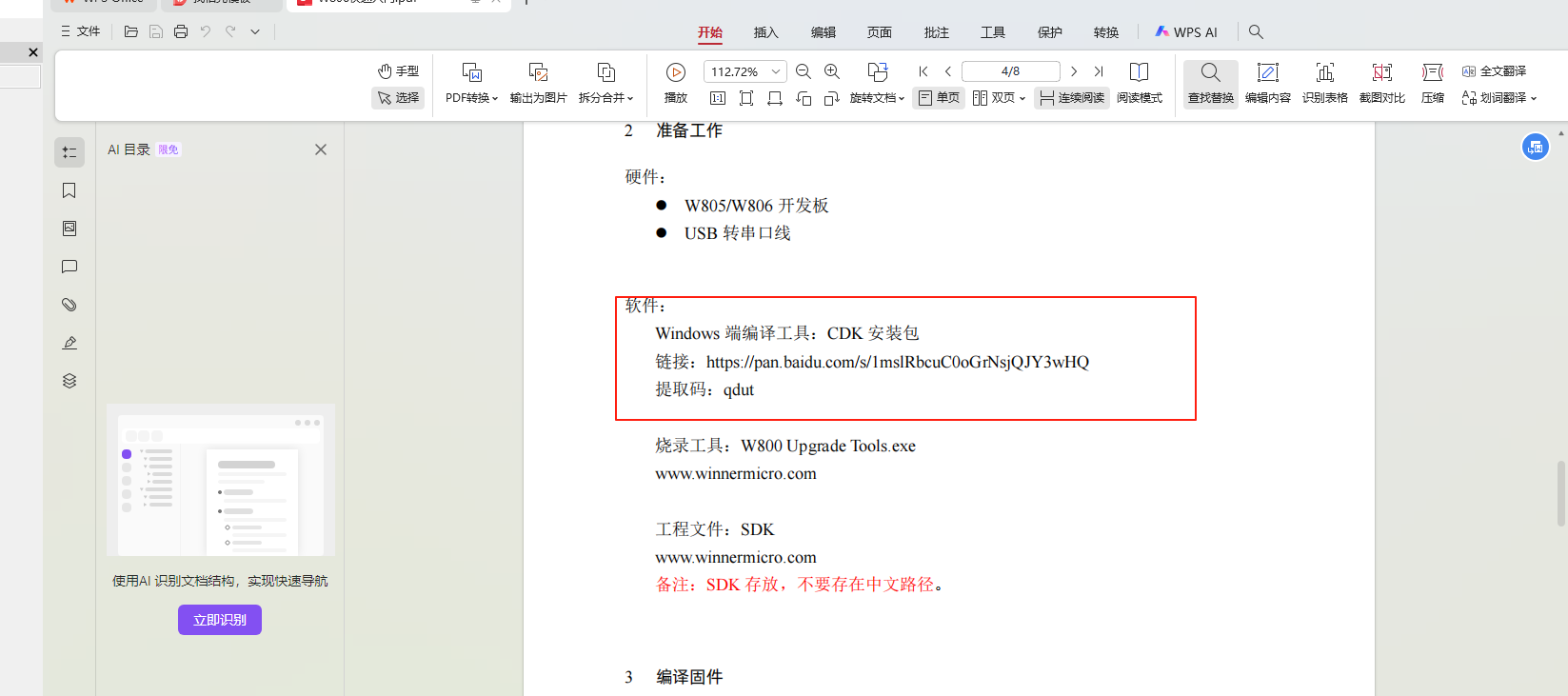Click 识别表格 recognize table
This screenshot has height=696, width=1568.
click(x=1325, y=84)
